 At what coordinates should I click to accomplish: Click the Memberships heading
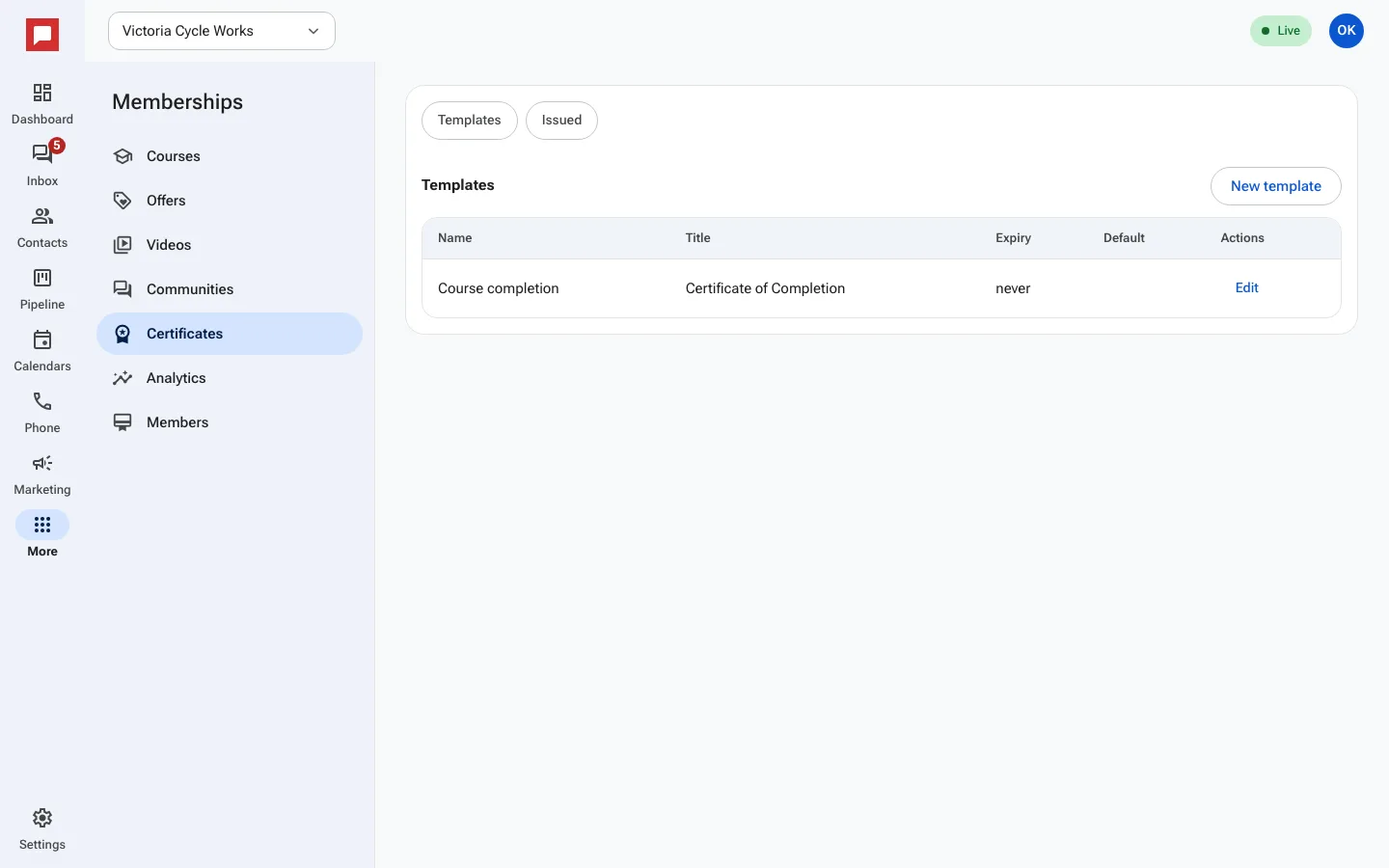pyautogui.click(x=177, y=102)
